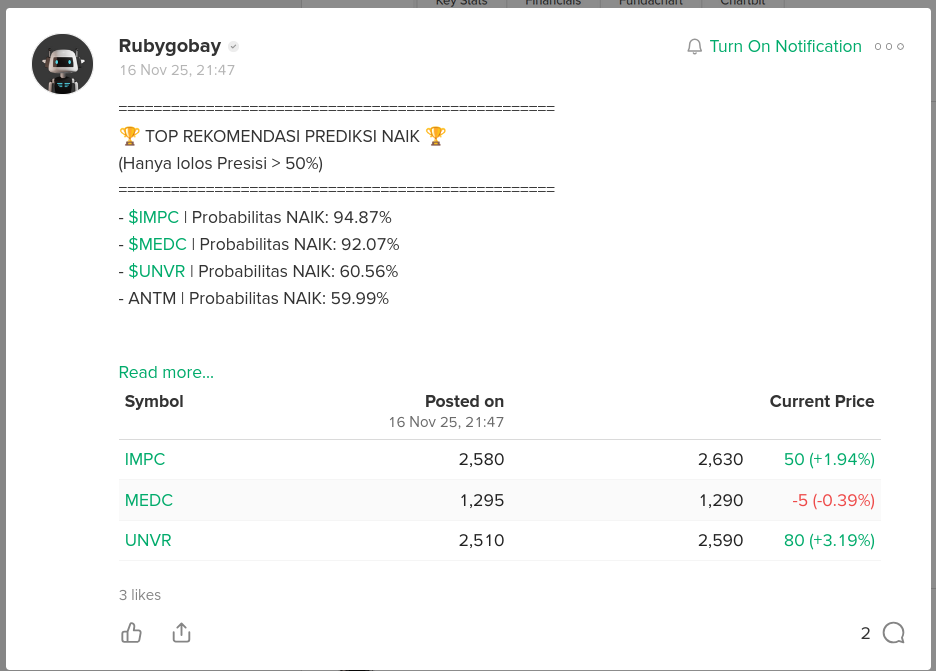Visit the Rubygobay profile name link

point(169,46)
